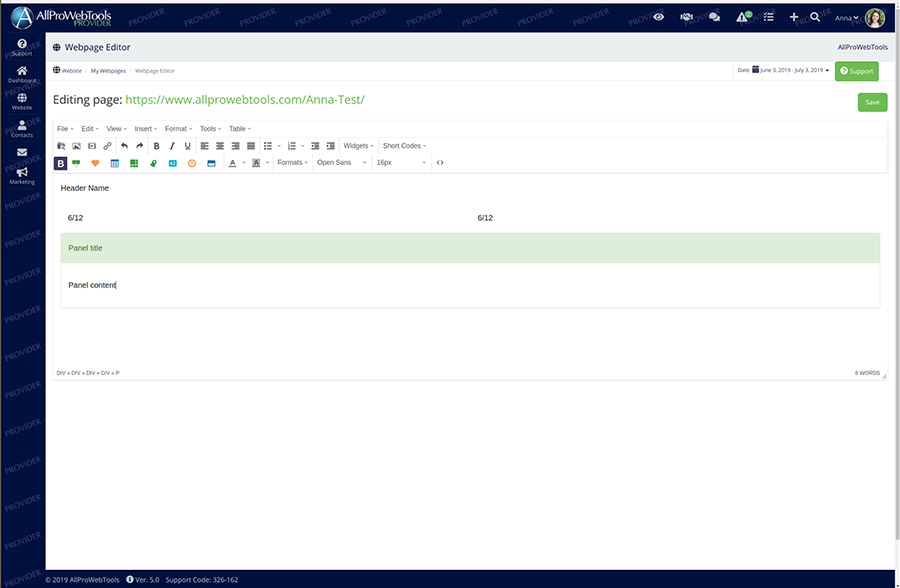Align text left

[x=204, y=146]
